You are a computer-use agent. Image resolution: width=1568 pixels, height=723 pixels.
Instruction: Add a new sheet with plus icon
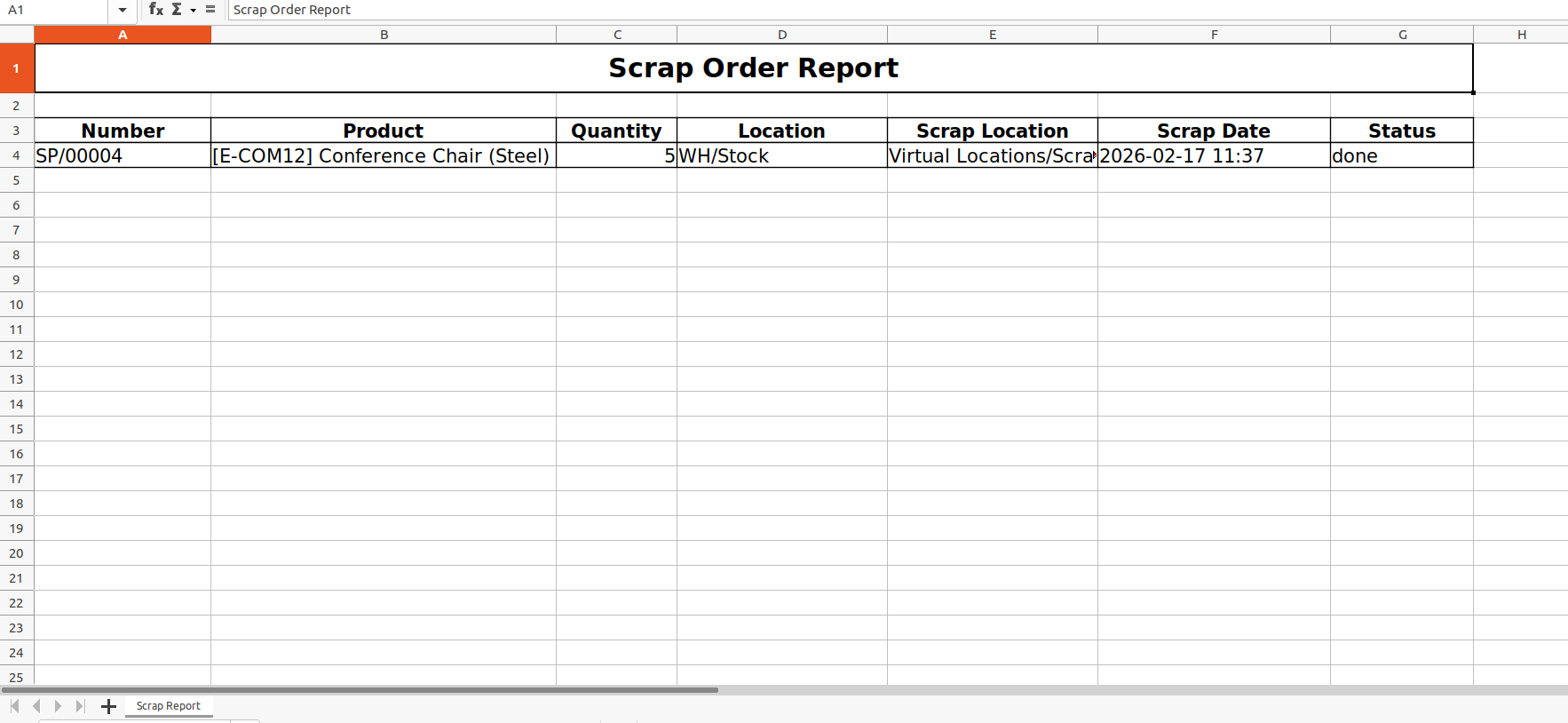tap(108, 706)
